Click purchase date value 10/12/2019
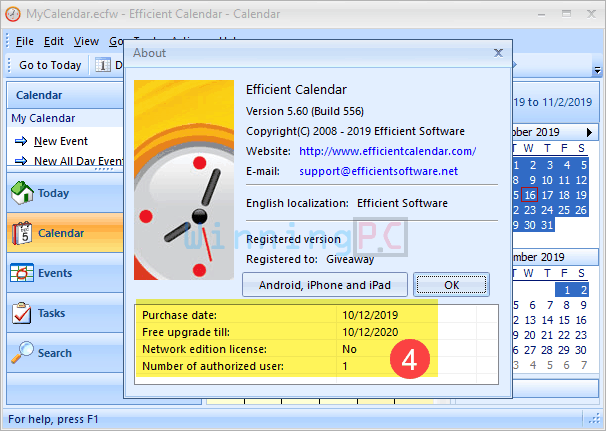The width and height of the screenshot is (606, 431). pos(370,315)
